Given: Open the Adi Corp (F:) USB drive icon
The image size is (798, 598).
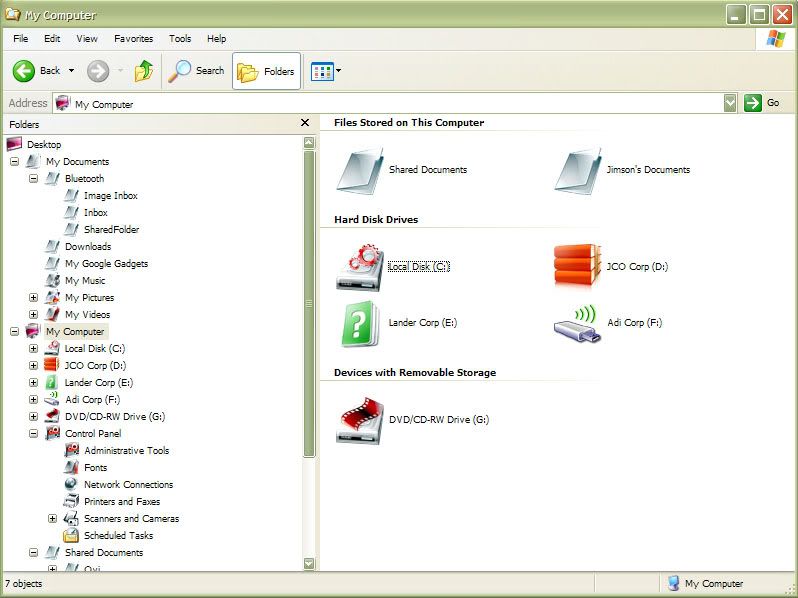Looking at the screenshot, I should point(577,323).
